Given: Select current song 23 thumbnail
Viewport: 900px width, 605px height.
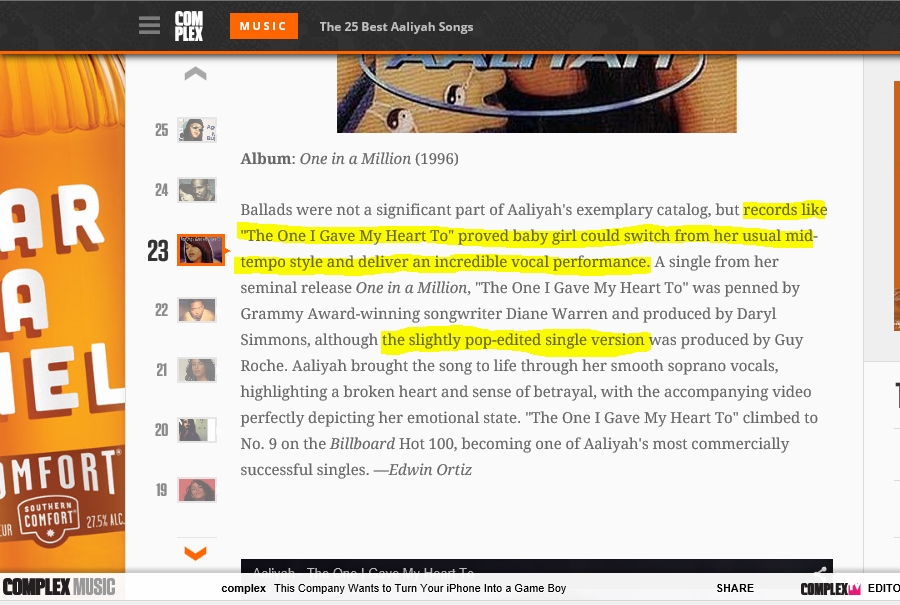Looking at the screenshot, I should pos(201,250).
